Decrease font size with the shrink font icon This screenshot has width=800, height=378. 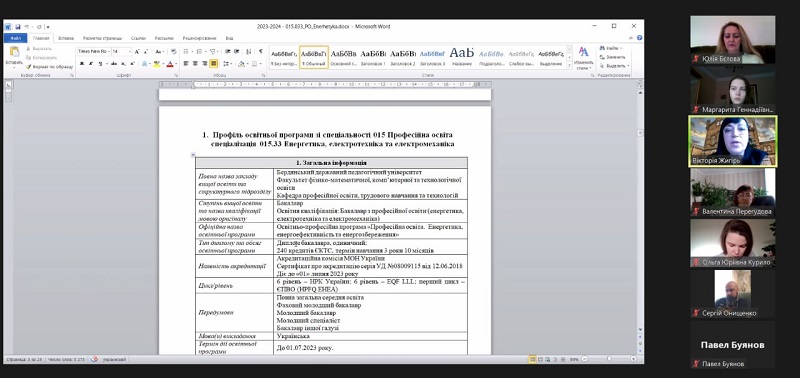tap(146, 52)
